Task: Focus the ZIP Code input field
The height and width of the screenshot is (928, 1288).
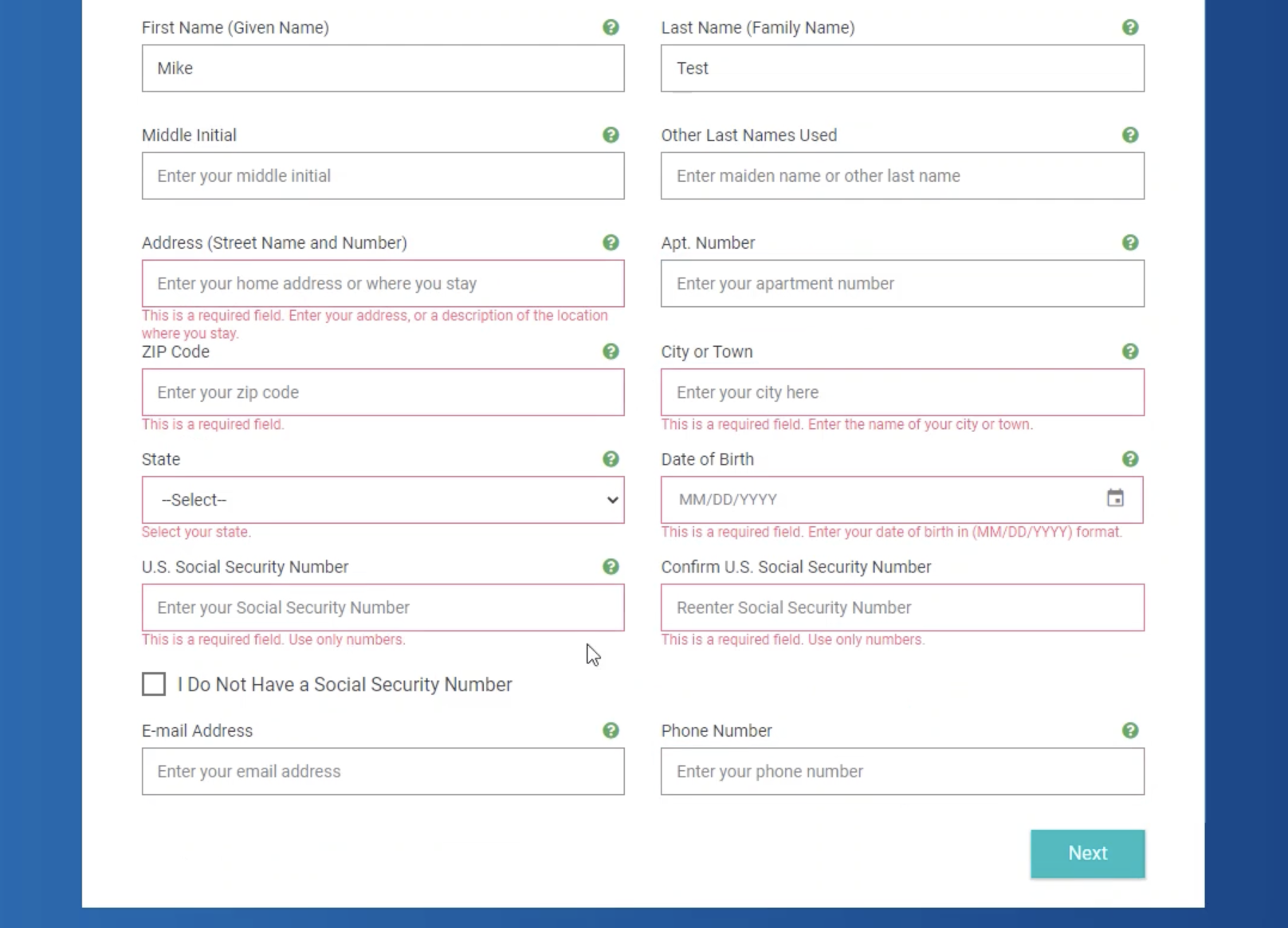Action: (383, 392)
